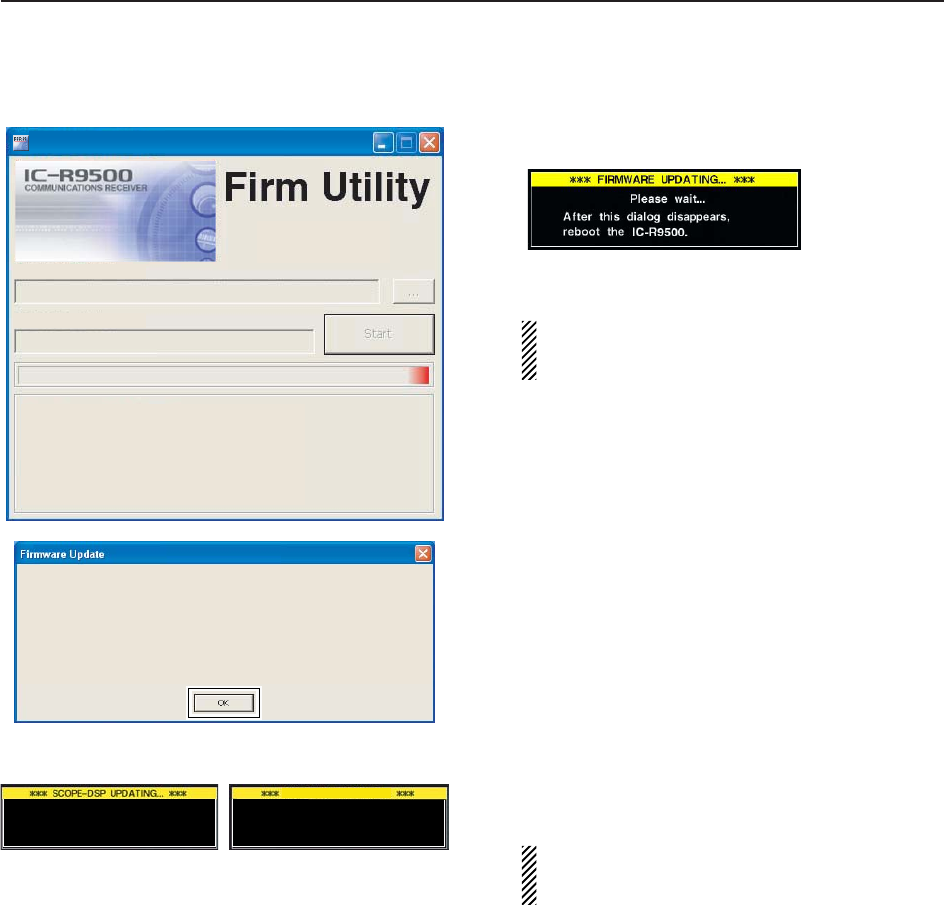Click the Start button in Firm Utility

click(379, 334)
